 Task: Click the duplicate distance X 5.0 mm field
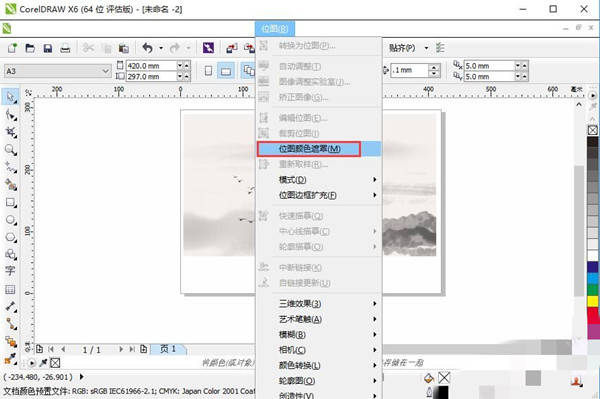[x=489, y=66]
